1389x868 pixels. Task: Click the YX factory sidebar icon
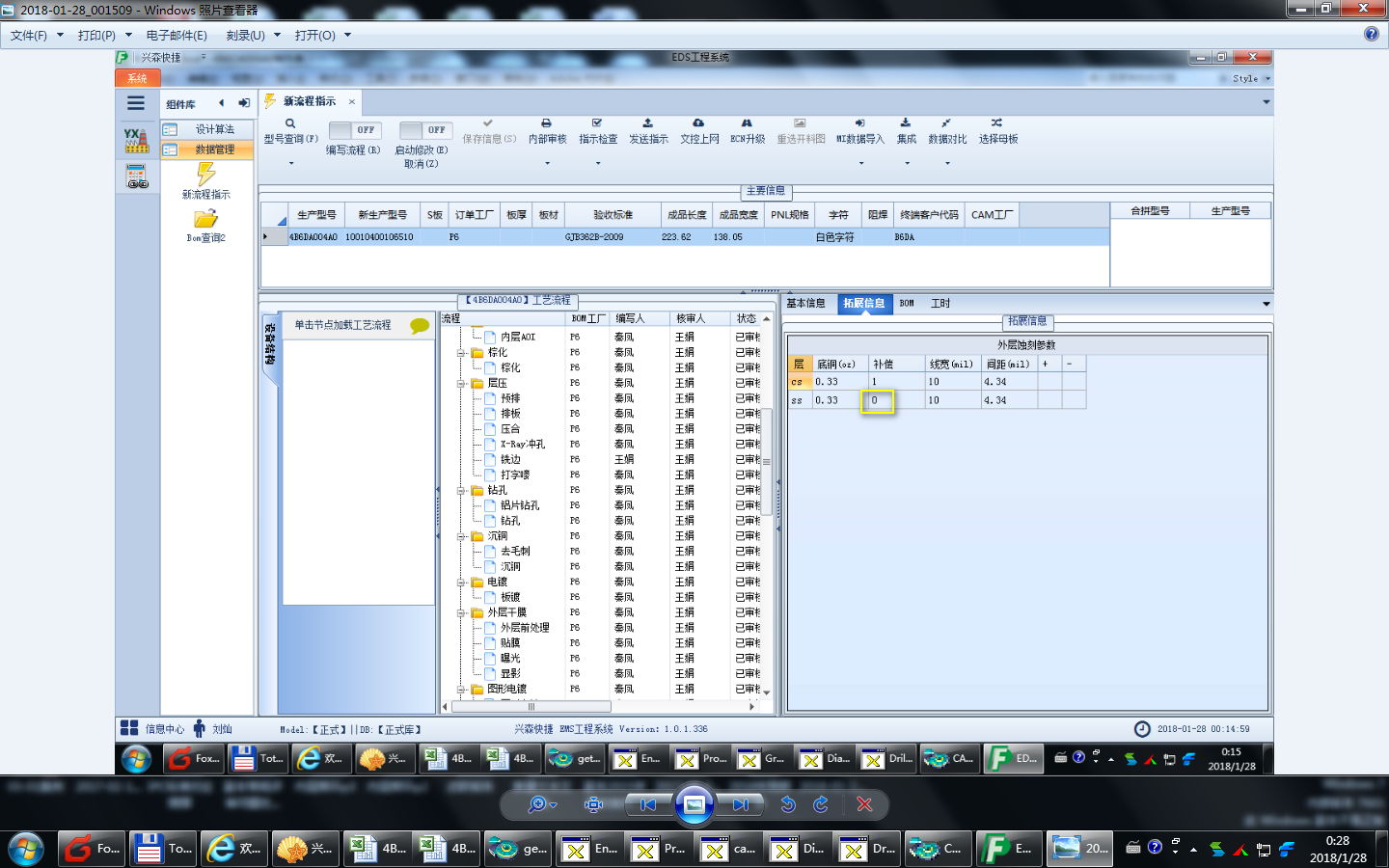pos(137,141)
